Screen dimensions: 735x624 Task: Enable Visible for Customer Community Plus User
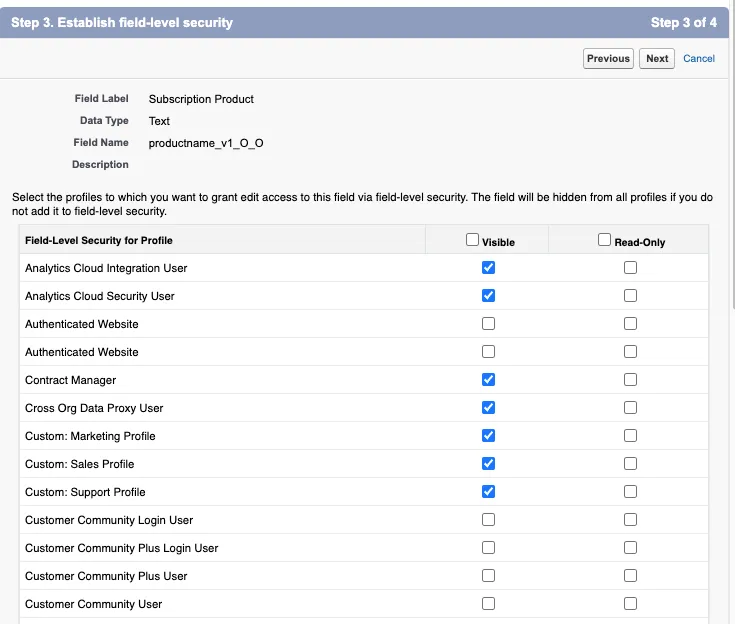(x=488, y=576)
